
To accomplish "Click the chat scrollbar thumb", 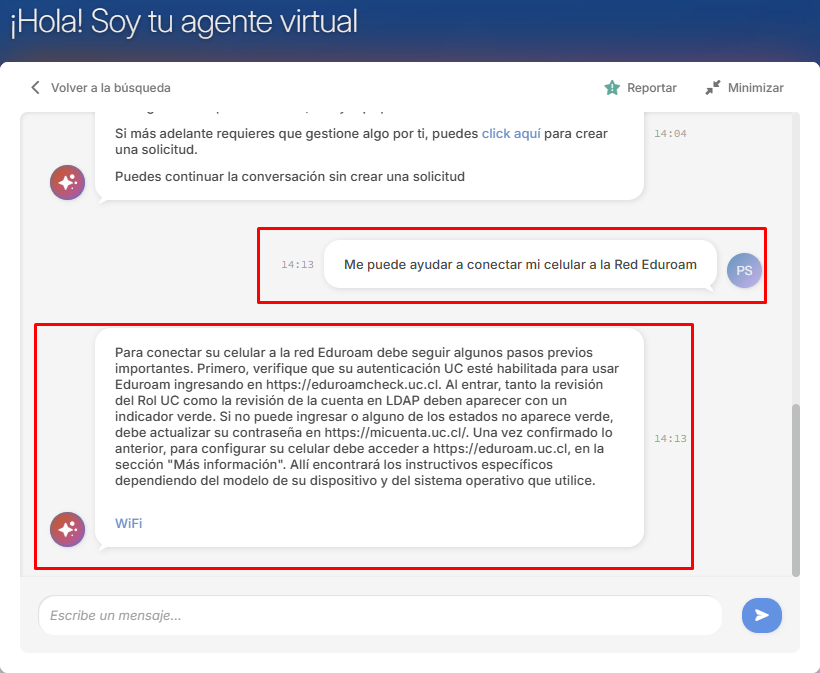I will click(795, 490).
